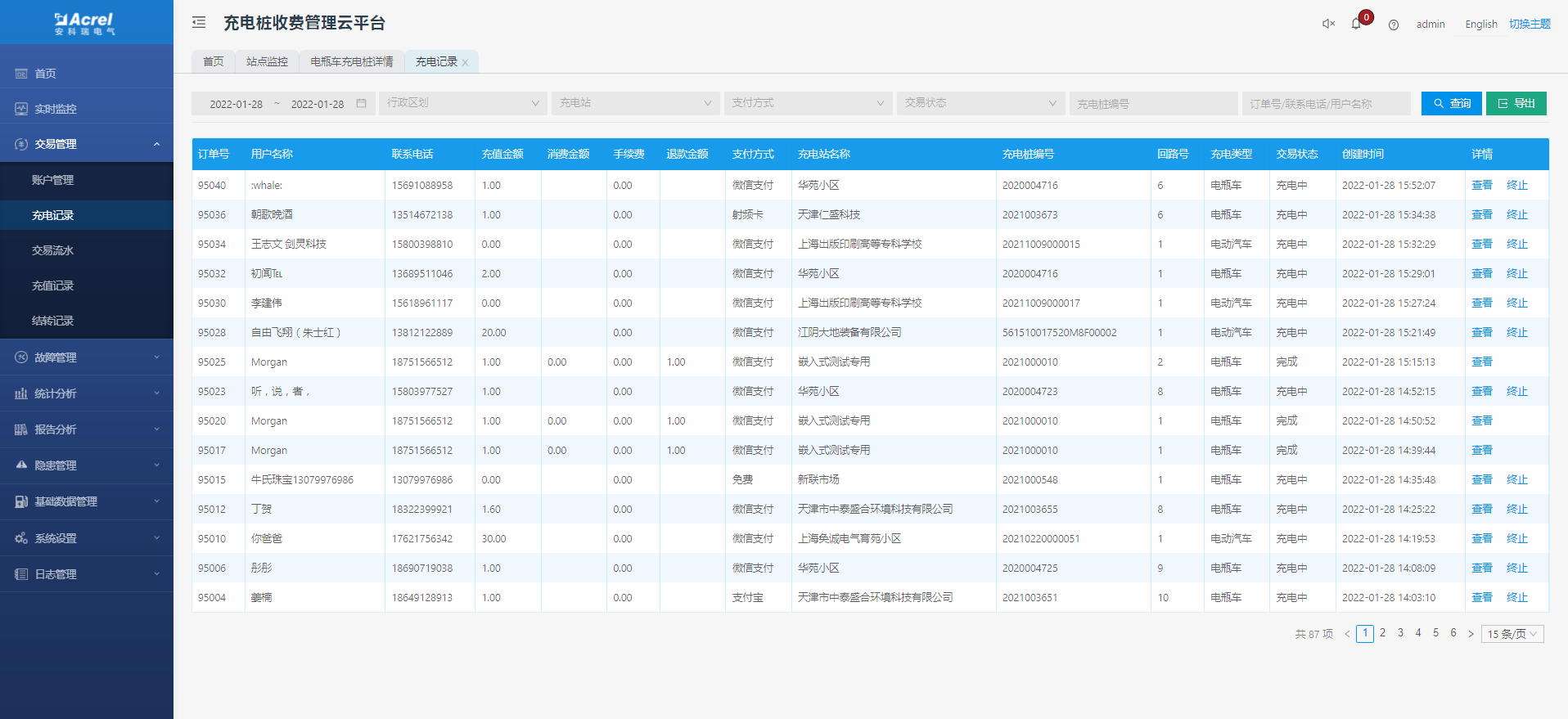Expand the 系统设置 menu
1568x719 pixels.
[x=156, y=538]
